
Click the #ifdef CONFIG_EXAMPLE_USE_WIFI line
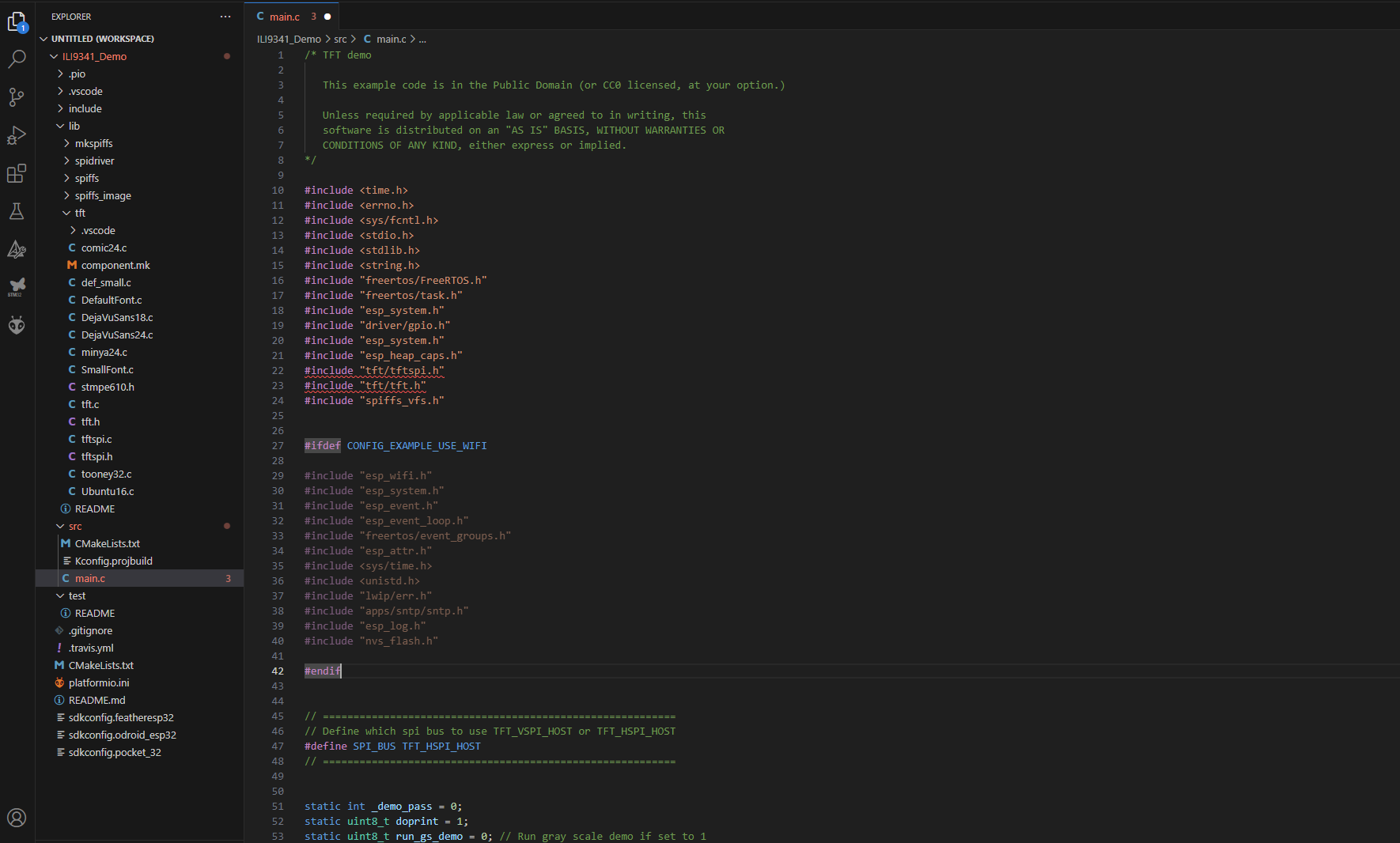(x=395, y=445)
